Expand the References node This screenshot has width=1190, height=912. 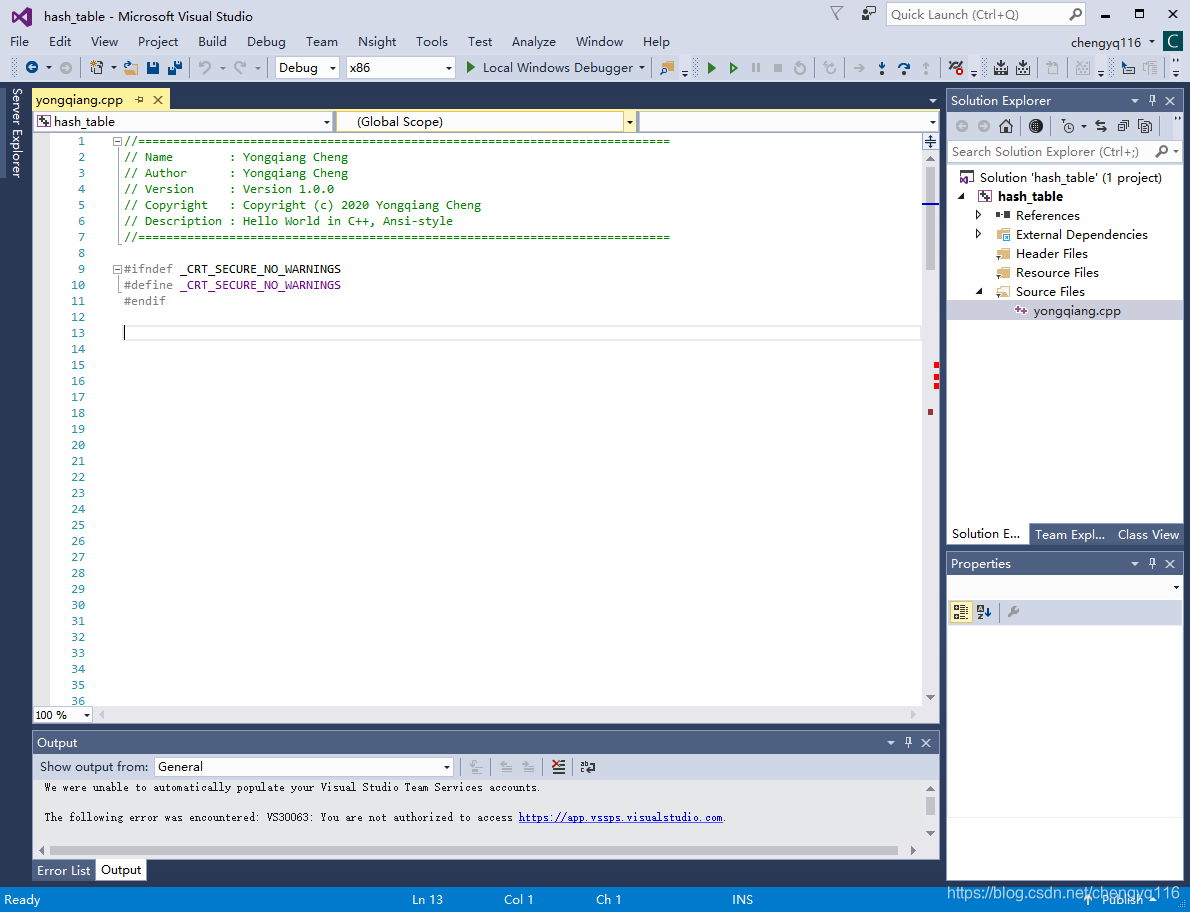978,215
